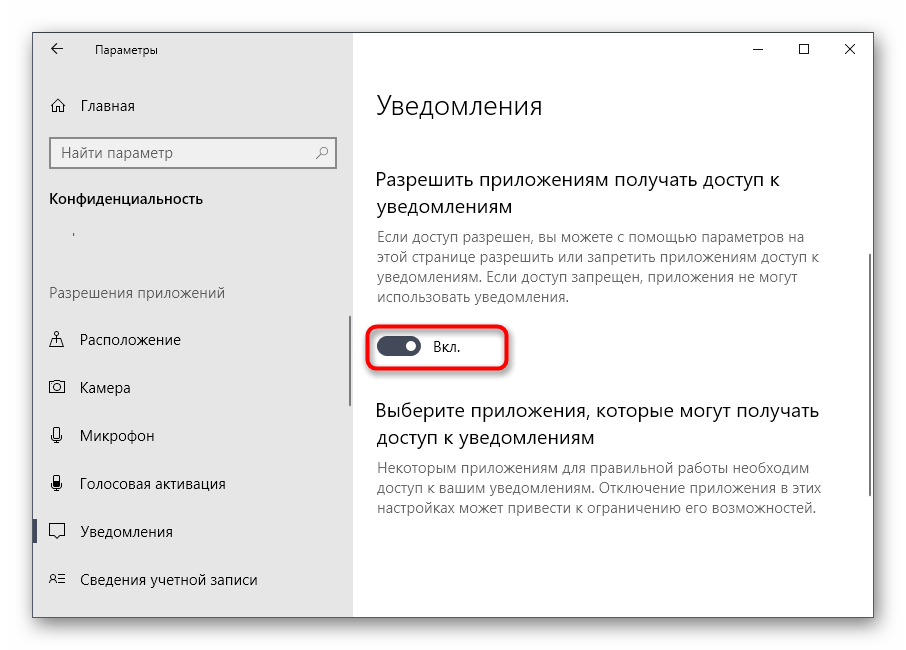Screen dimensions: 906x650
Task: Click the Вкл. toggle label
Action: (x=446, y=347)
